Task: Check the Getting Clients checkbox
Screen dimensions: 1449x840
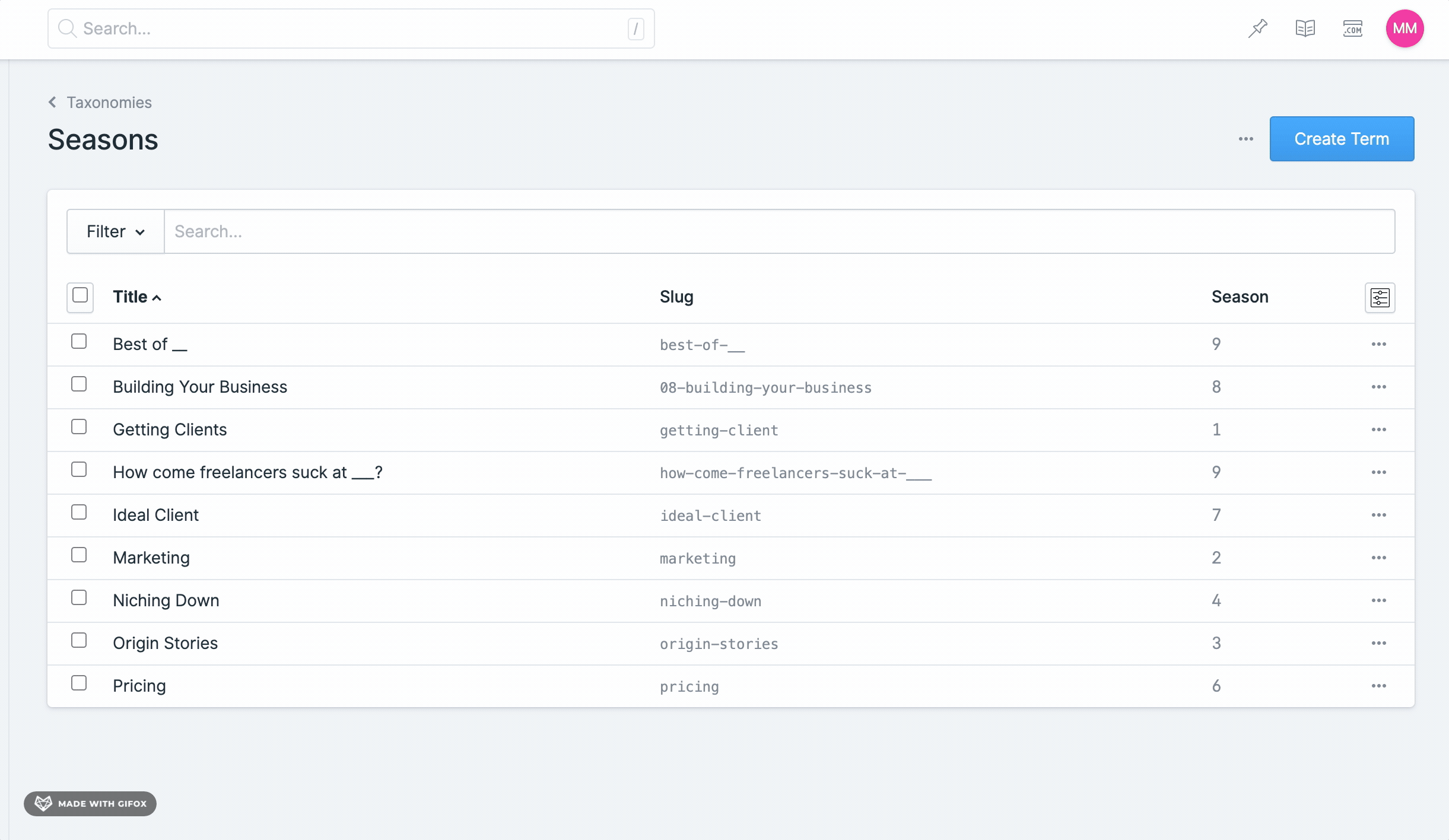Action: 79,427
